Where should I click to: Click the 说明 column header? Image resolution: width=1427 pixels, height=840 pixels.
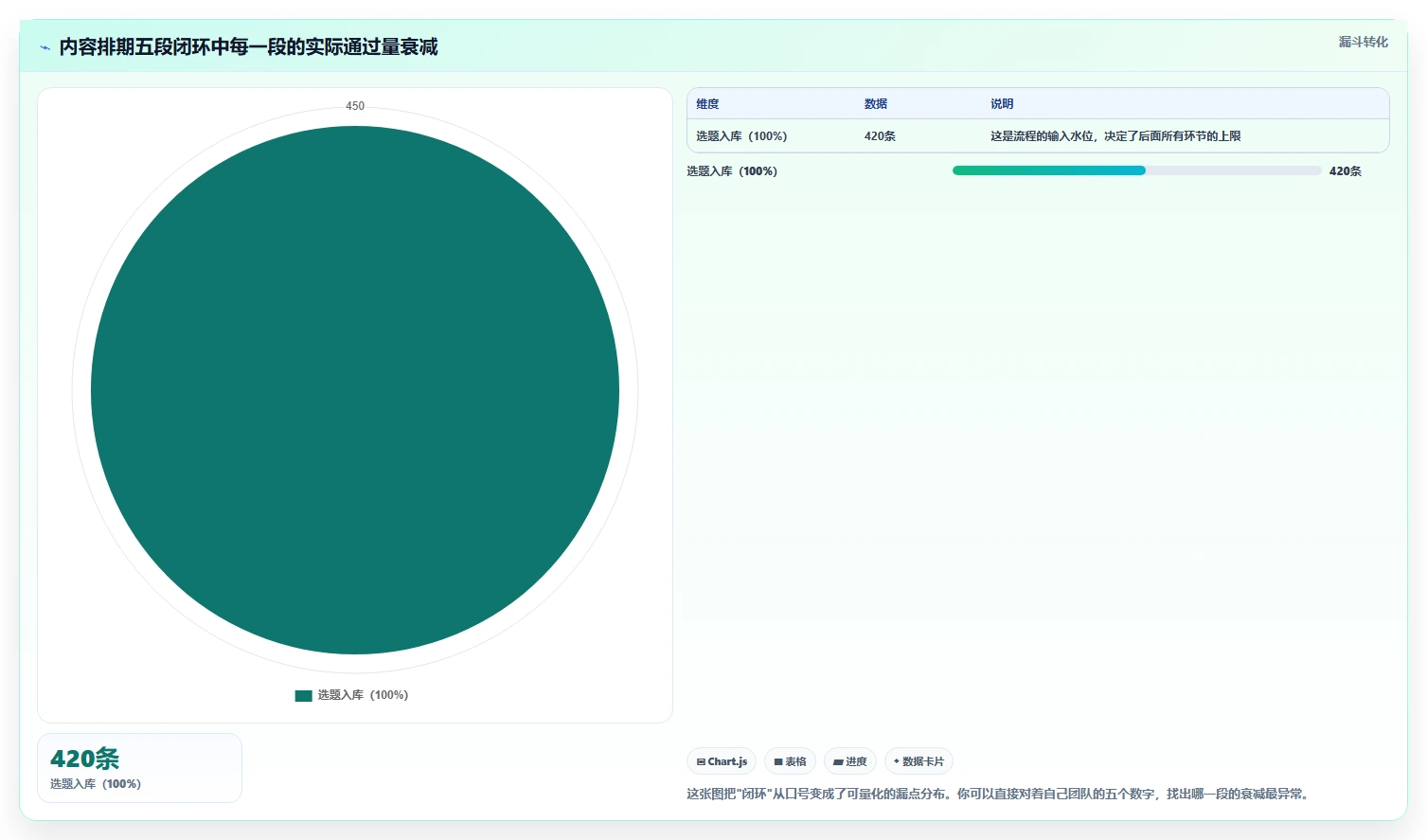pyautogui.click(x=1002, y=104)
